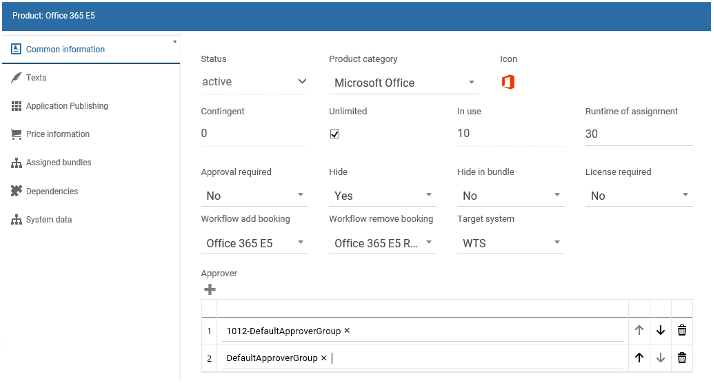This screenshot has width=714, height=383.
Task: Open the Target system dropdown
Action: click(511, 243)
